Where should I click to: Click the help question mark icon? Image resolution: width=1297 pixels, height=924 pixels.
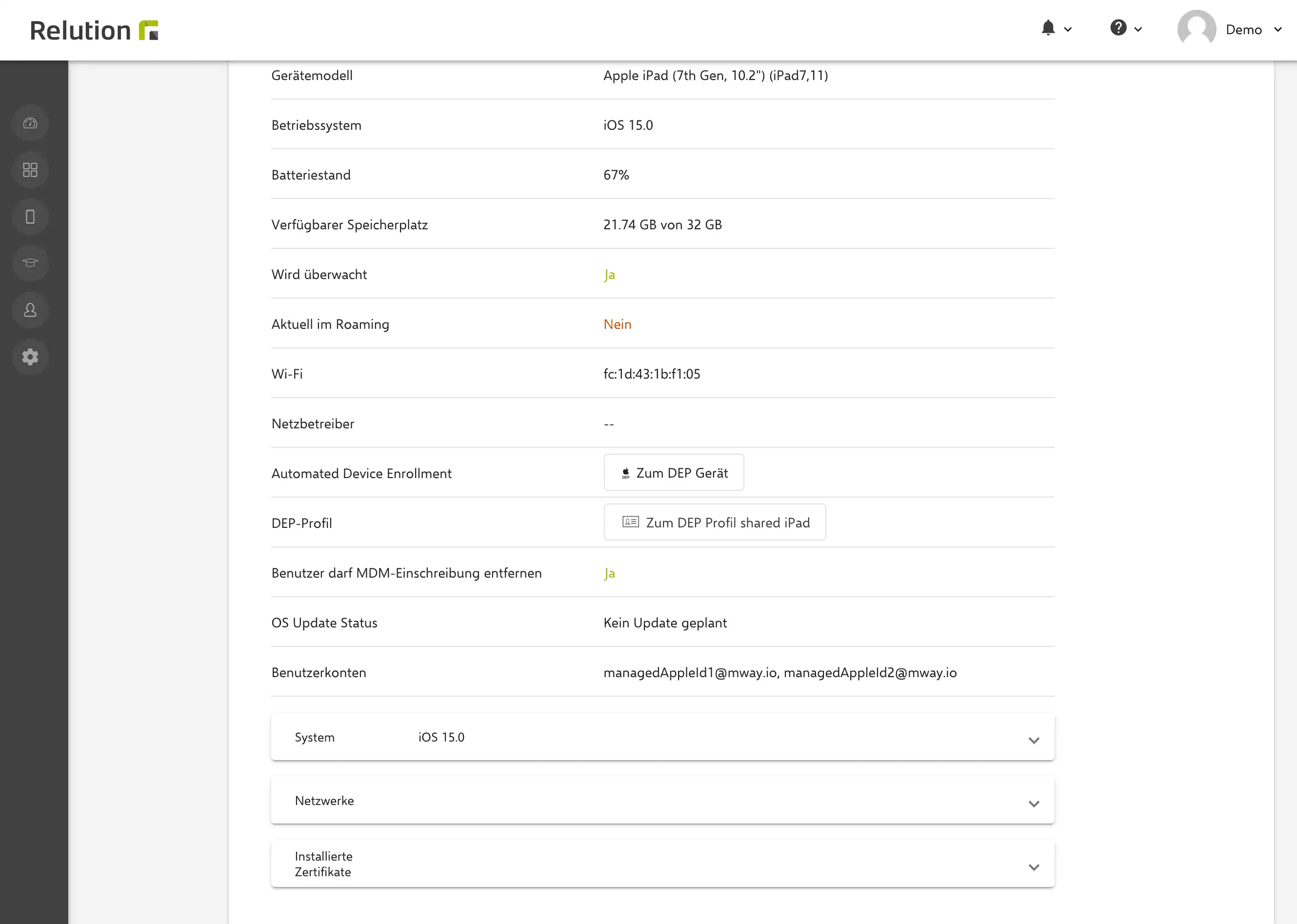[1118, 28]
